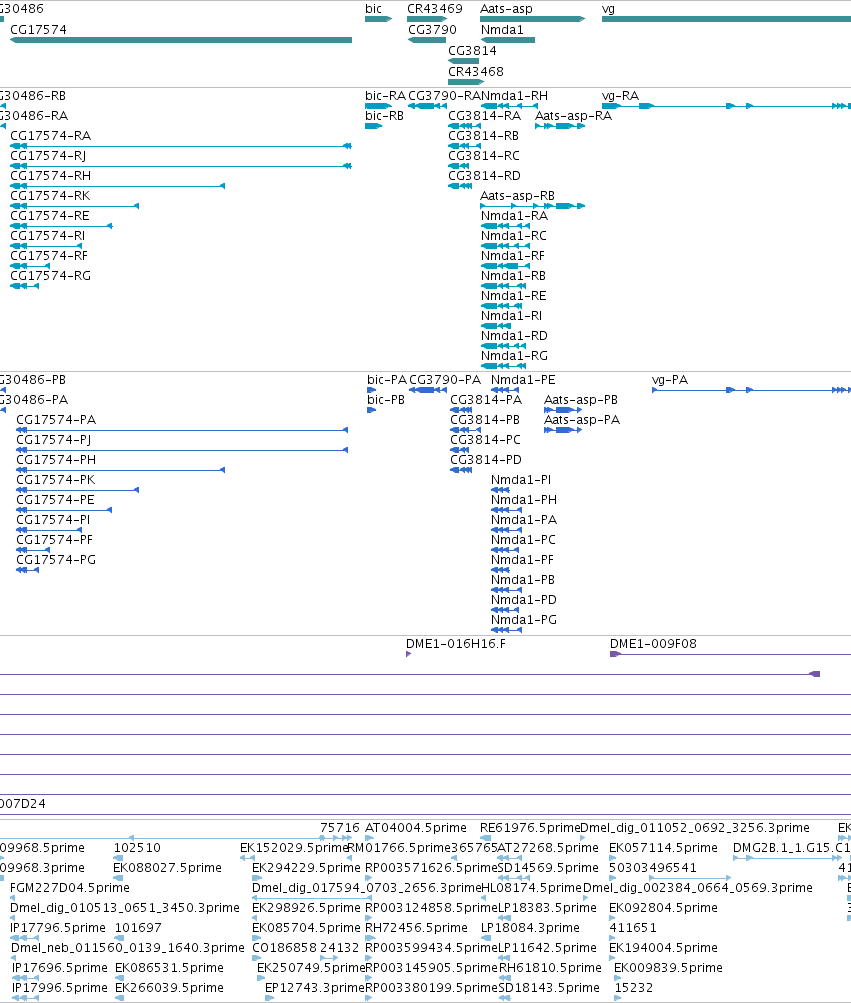
Task: Click the EK152029.5prime EST label
Action: (294, 848)
